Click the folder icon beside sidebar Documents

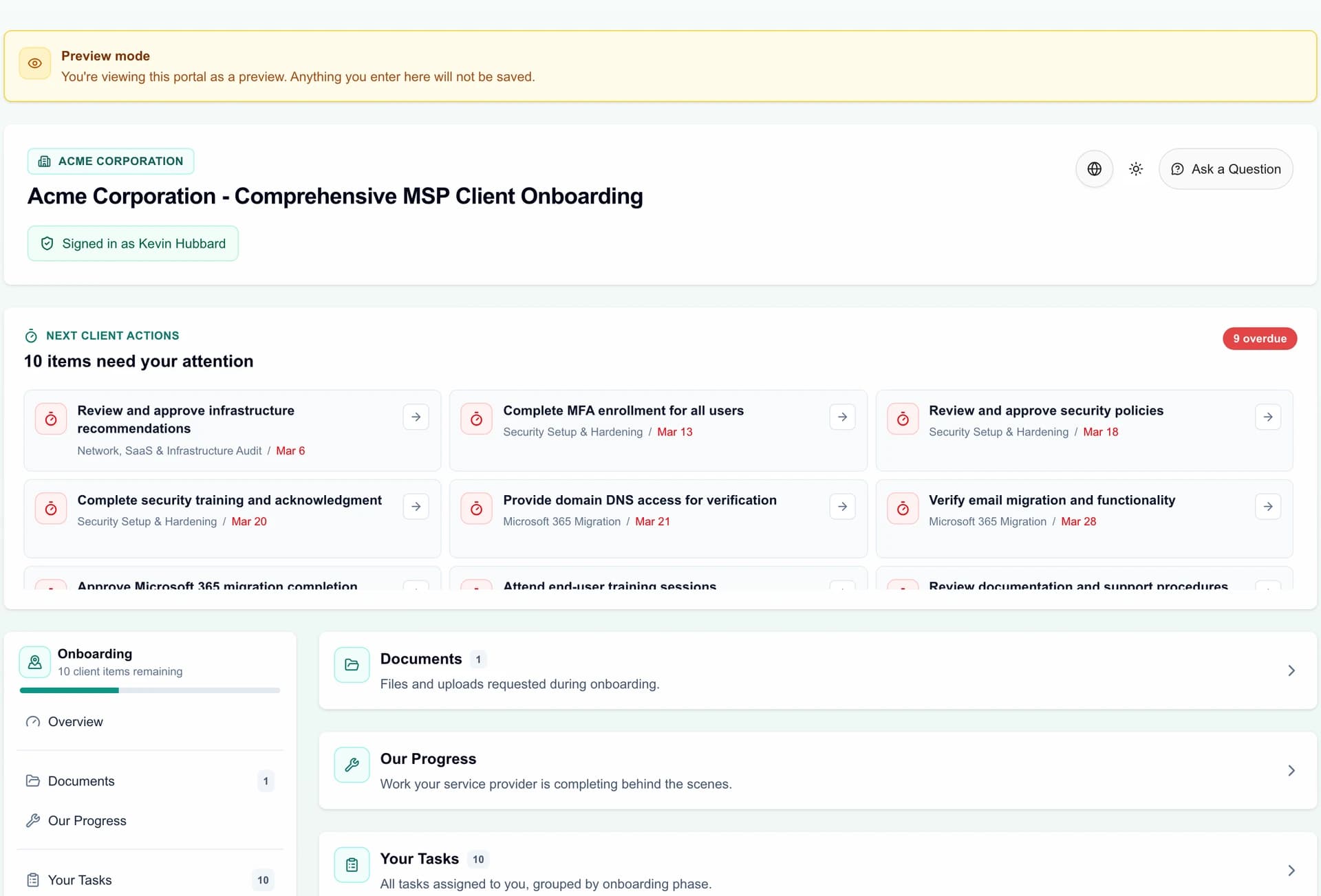[x=33, y=781]
